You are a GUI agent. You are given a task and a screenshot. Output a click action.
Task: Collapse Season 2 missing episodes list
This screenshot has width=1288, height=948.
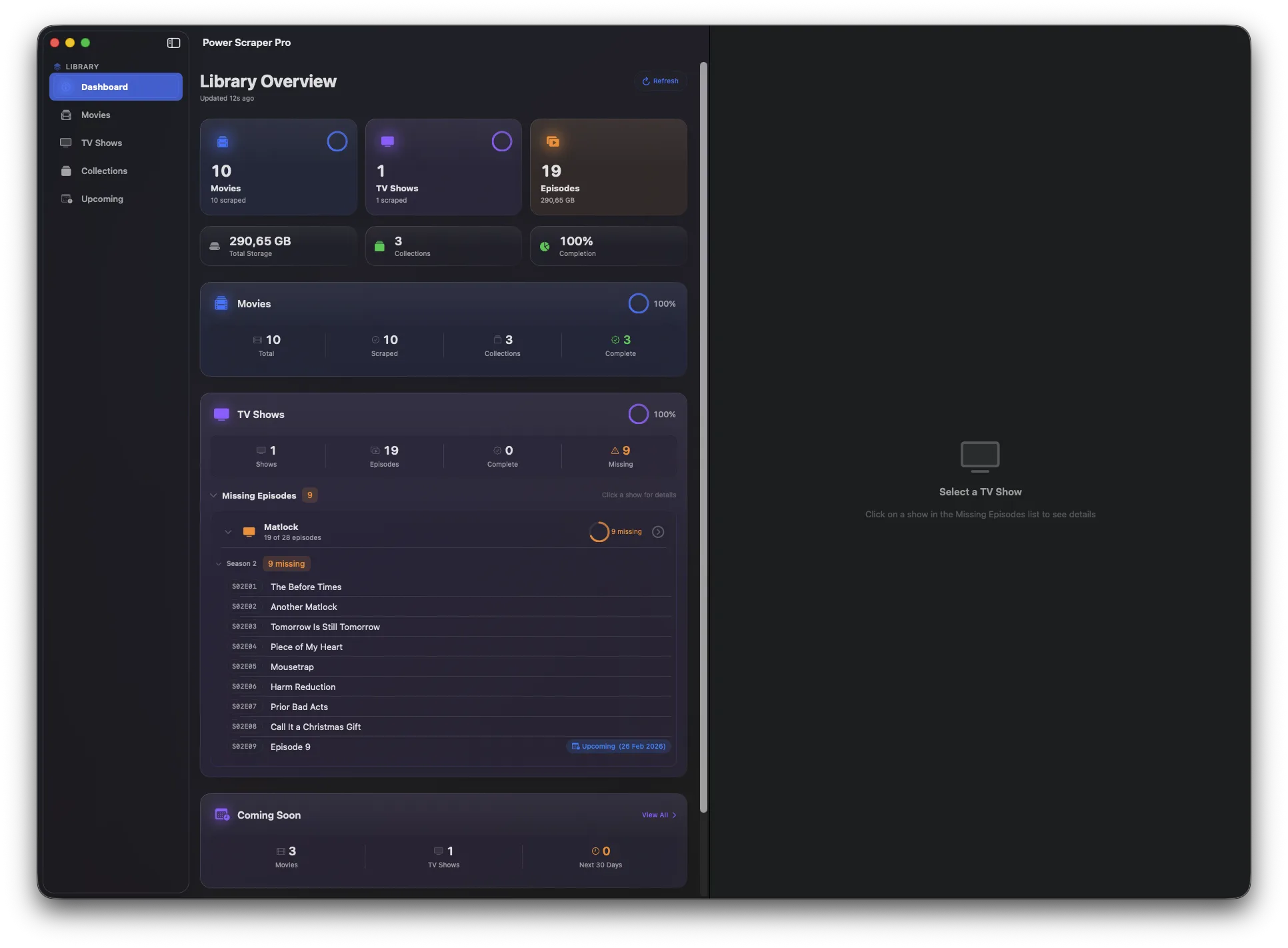point(219,564)
